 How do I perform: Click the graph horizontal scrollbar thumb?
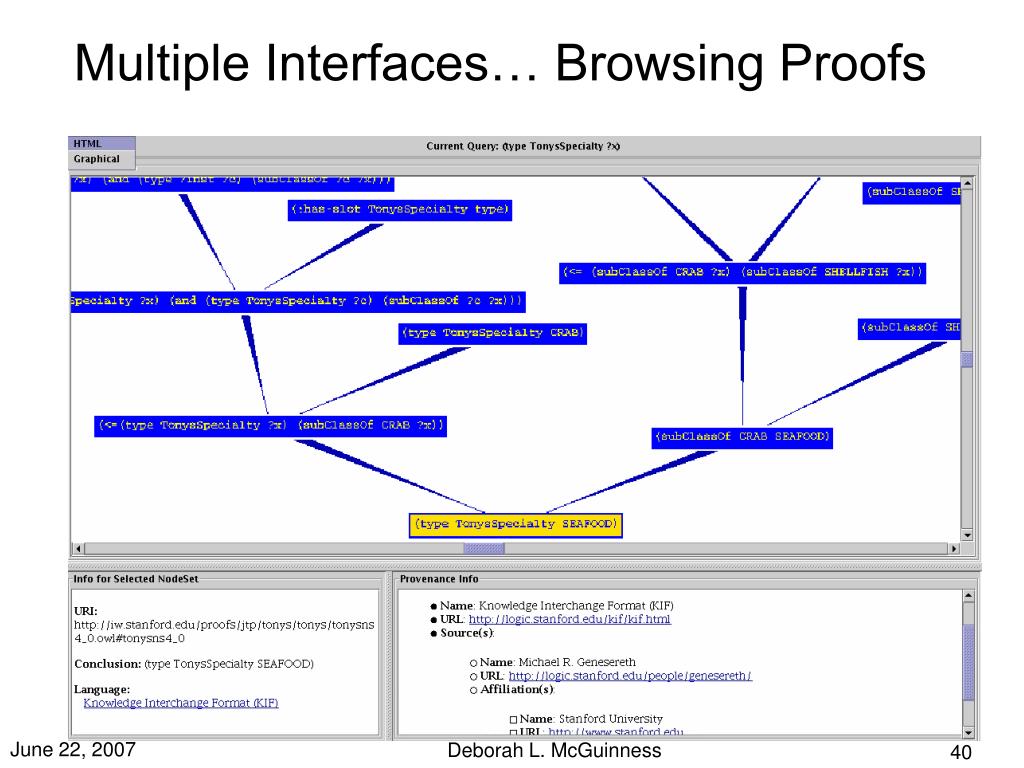coord(484,549)
